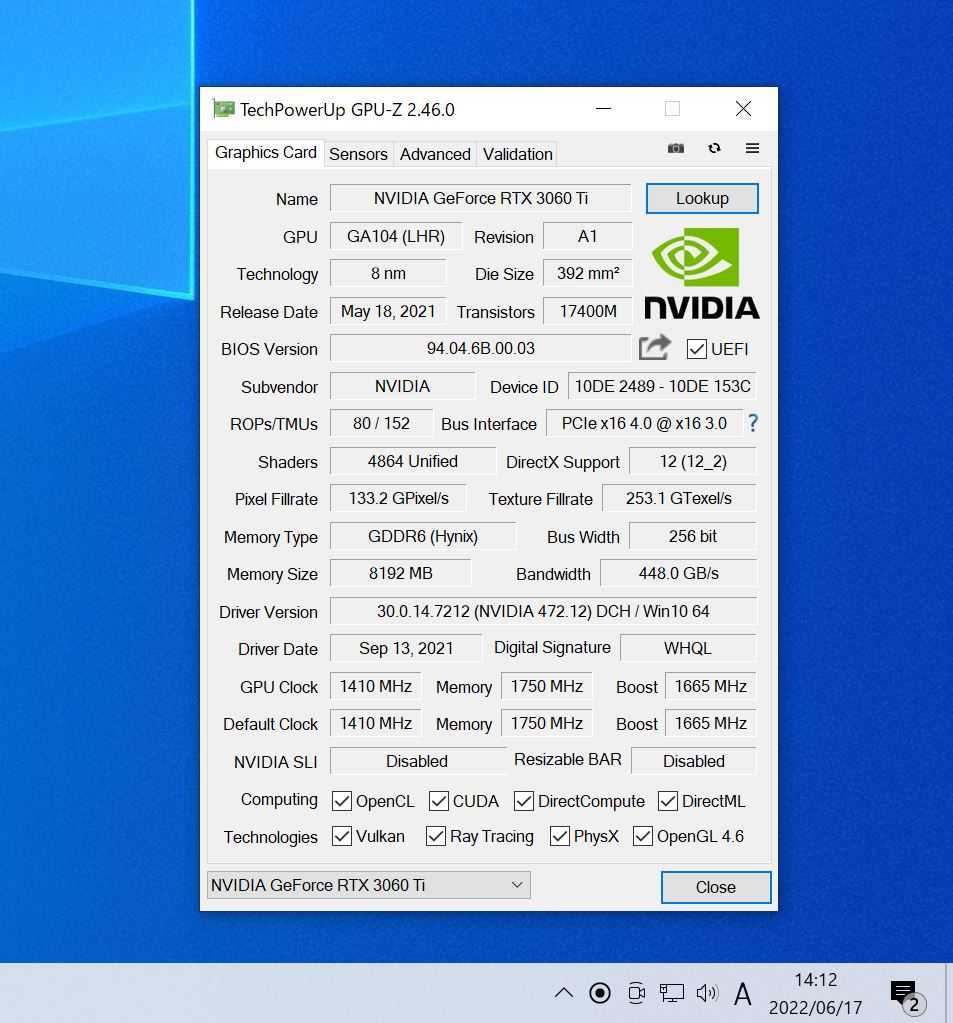Click the Die Size field 392 mm²
The height and width of the screenshot is (1023, 953).
click(588, 273)
